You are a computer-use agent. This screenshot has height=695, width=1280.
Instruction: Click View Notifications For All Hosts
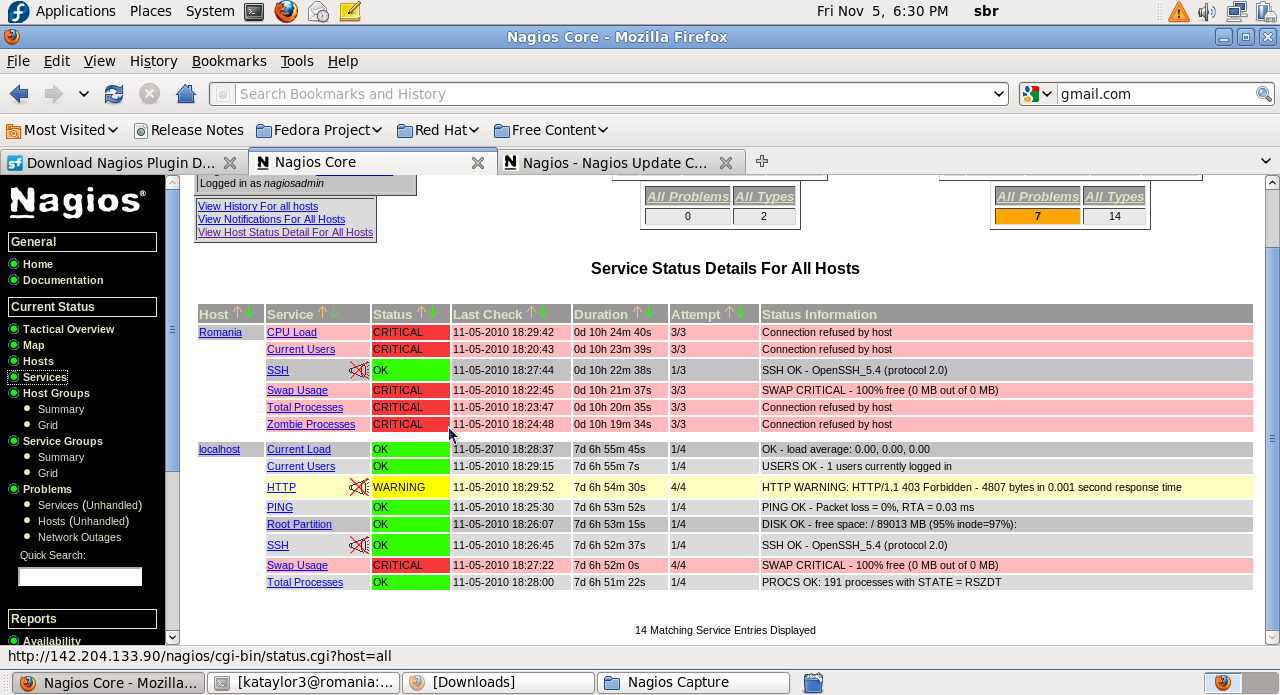tap(271, 219)
